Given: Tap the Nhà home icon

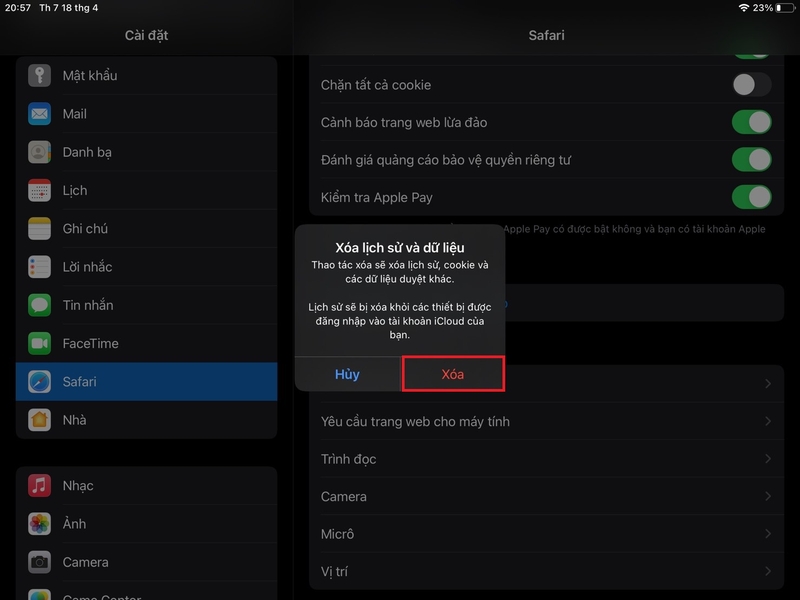Looking at the screenshot, I should pyautogui.click(x=39, y=420).
